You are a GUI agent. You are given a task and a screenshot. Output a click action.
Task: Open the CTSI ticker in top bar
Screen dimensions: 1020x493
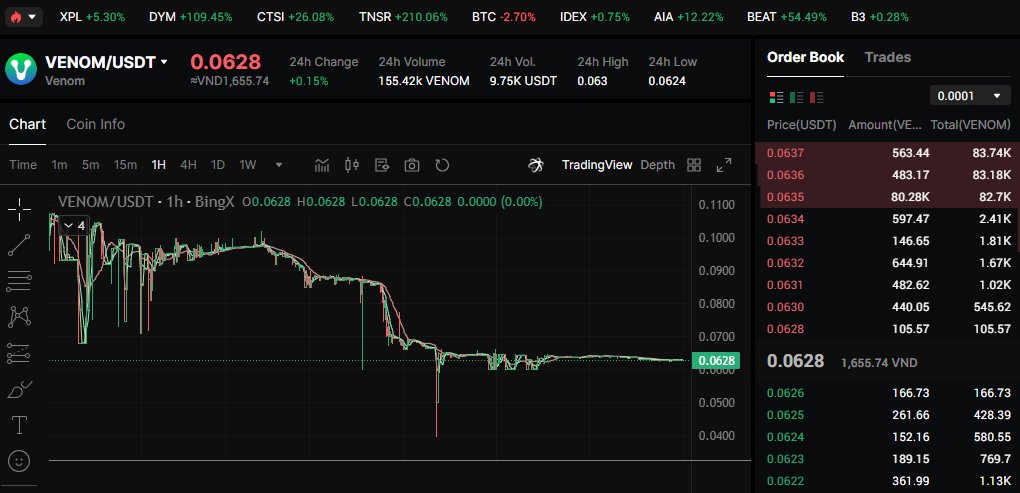pos(295,17)
